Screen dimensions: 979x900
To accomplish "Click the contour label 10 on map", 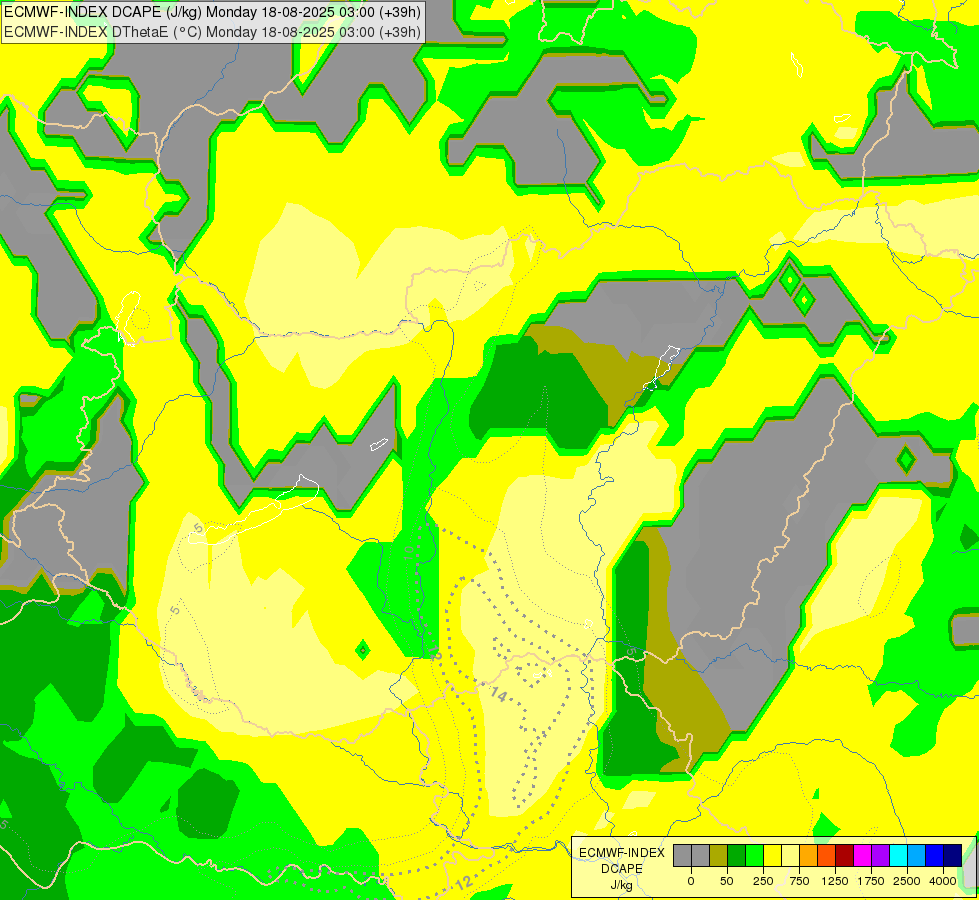I will 409,553.
